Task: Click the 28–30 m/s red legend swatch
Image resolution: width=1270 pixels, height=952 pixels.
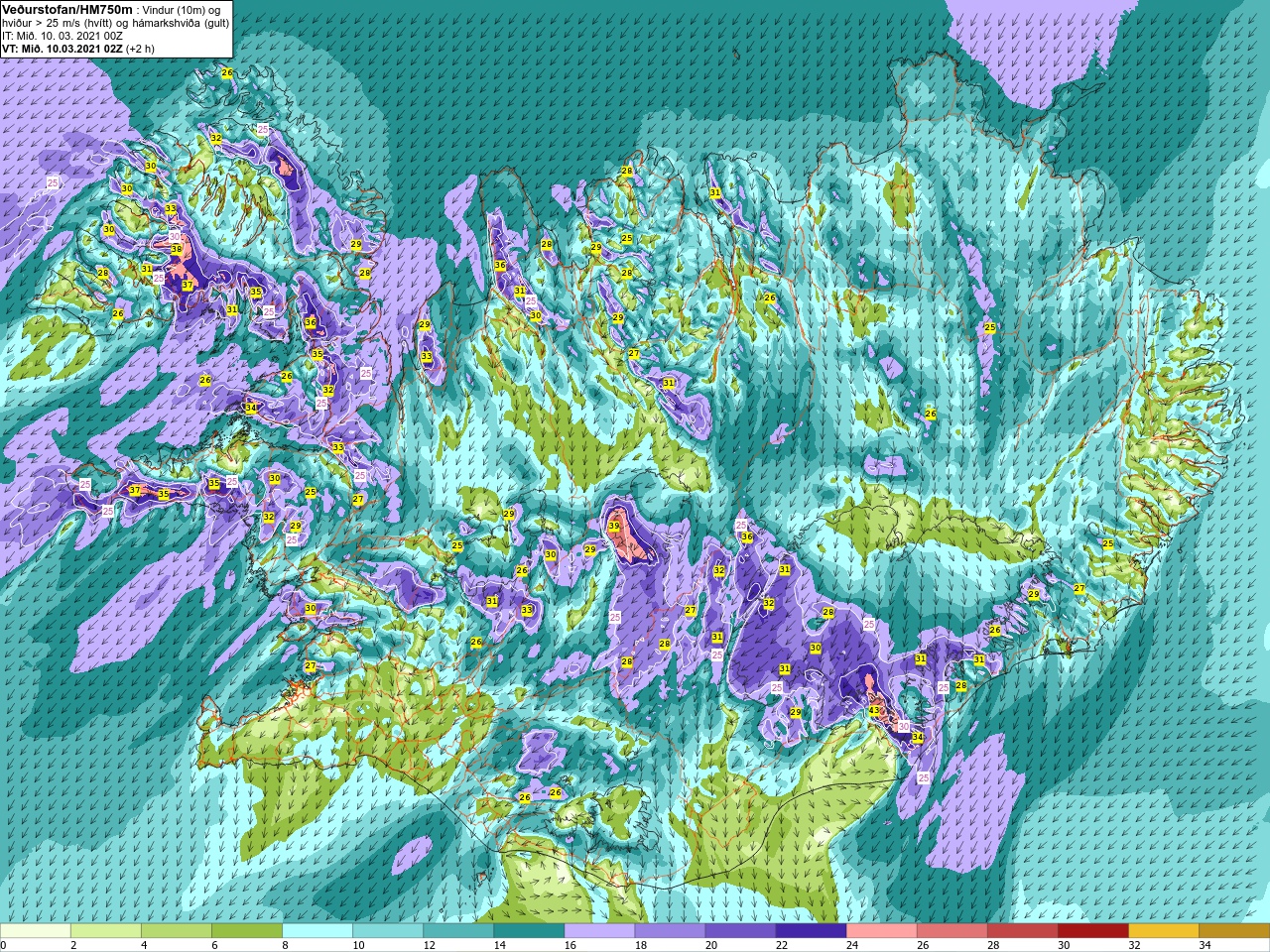Action: [x=1022, y=931]
